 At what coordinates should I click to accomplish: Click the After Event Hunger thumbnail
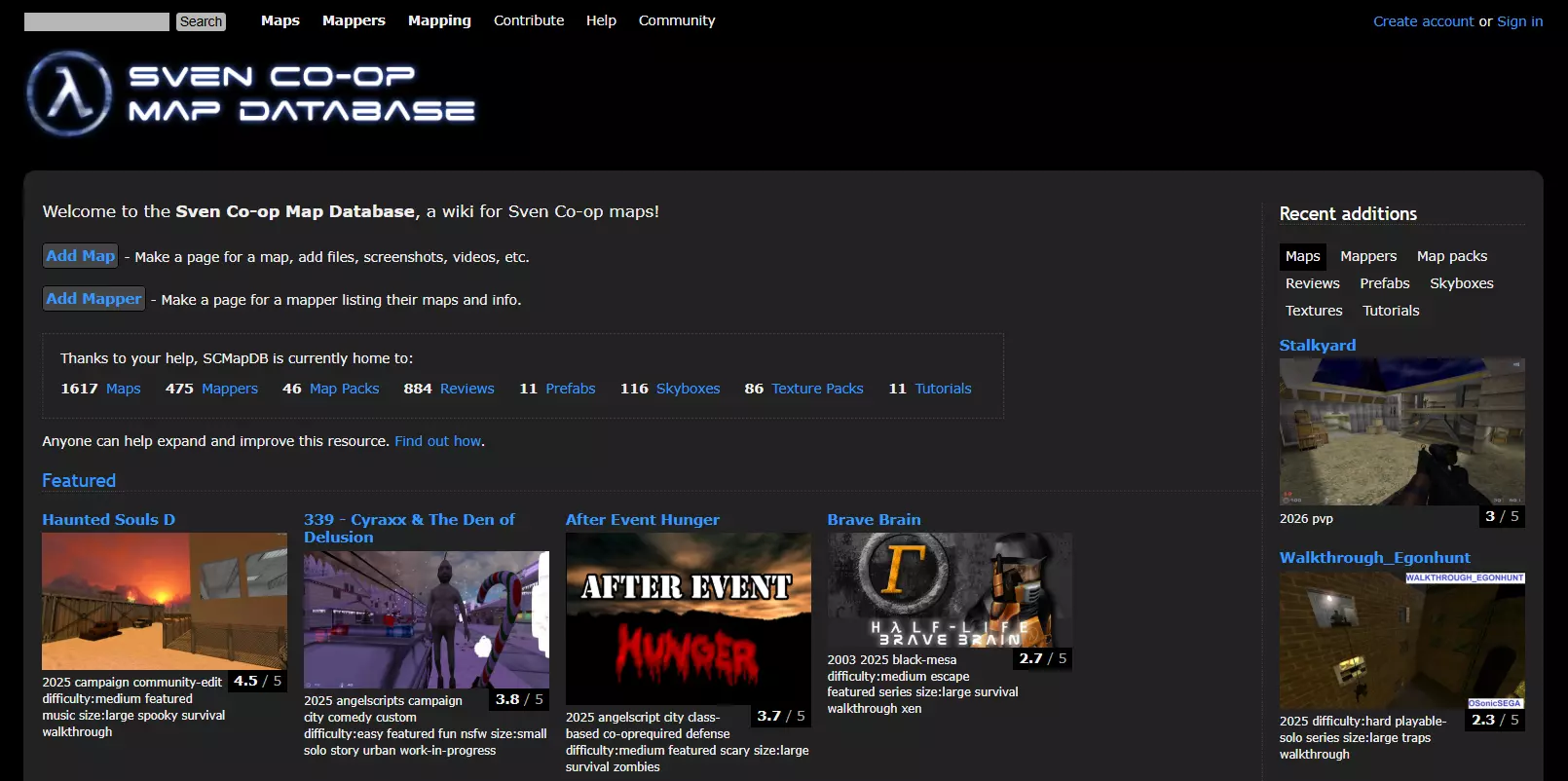point(689,618)
